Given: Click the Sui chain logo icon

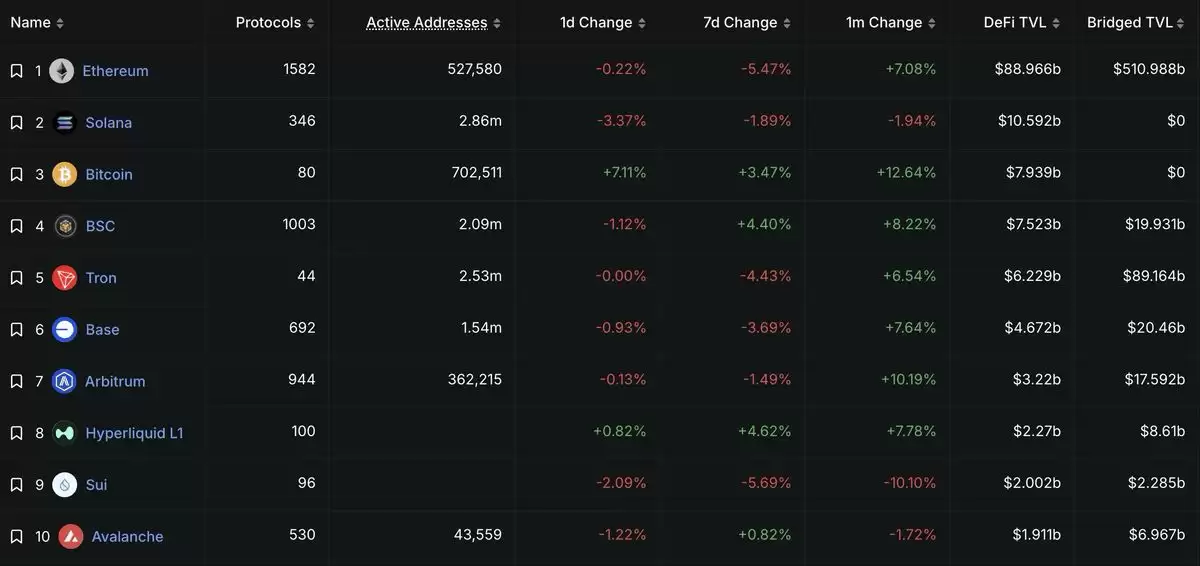Looking at the screenshot, I should pyautogui.click(x=65, y=485).
